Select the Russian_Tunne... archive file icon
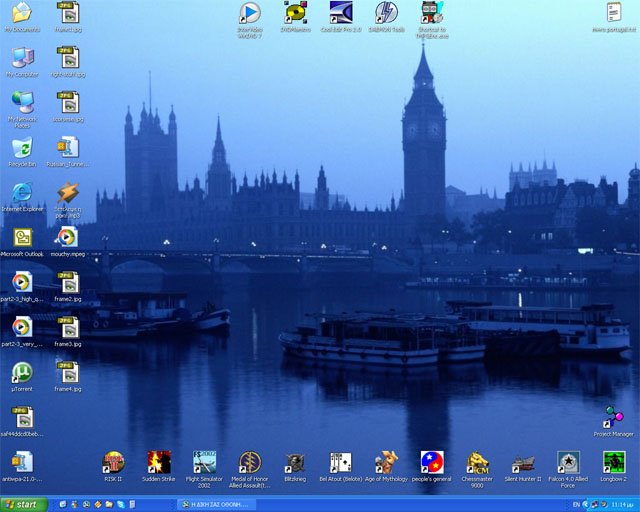This screenshot has width=640, height=512. click(68, 147)
